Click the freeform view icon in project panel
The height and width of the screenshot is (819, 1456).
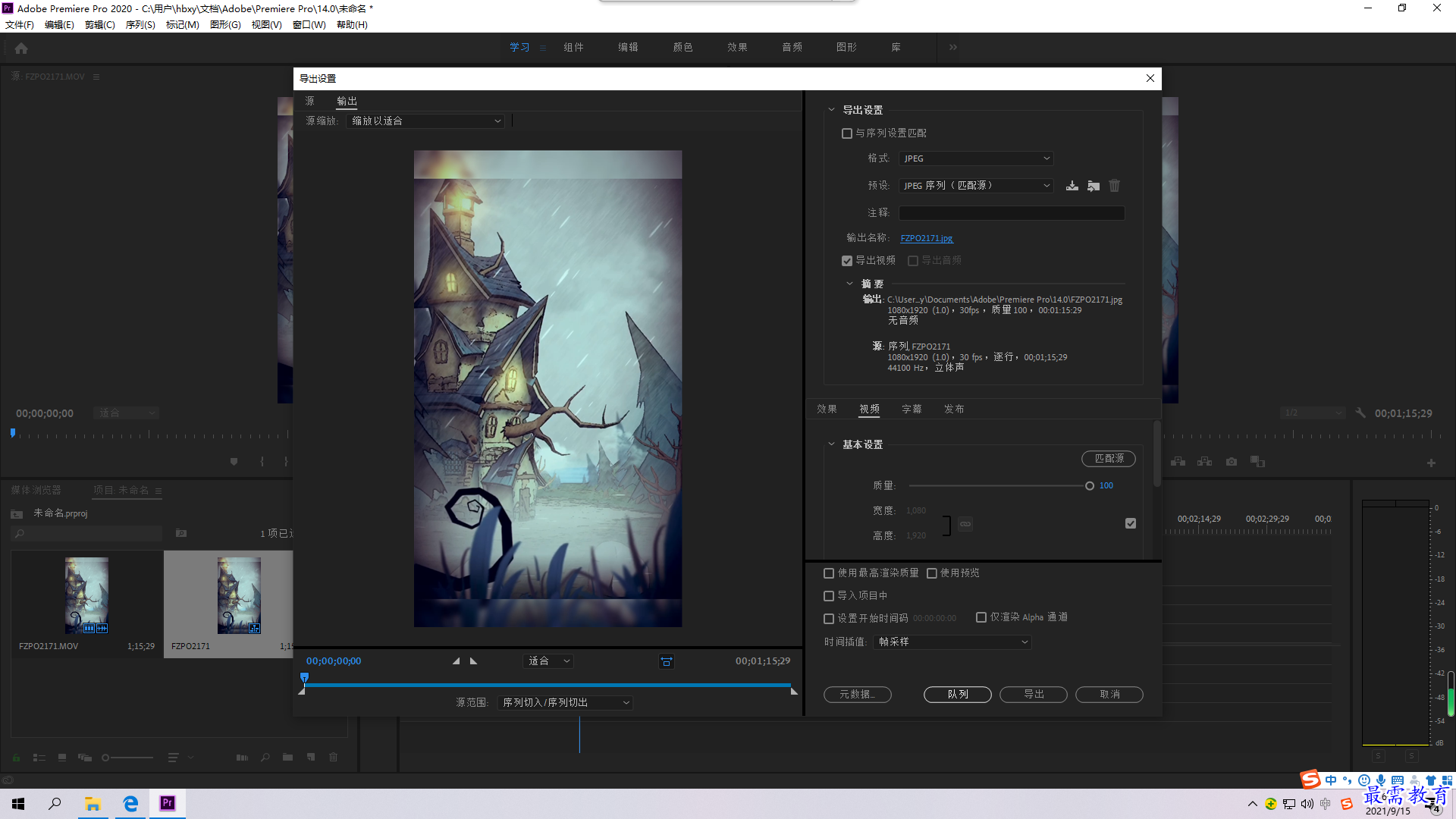tap(85, 757)
